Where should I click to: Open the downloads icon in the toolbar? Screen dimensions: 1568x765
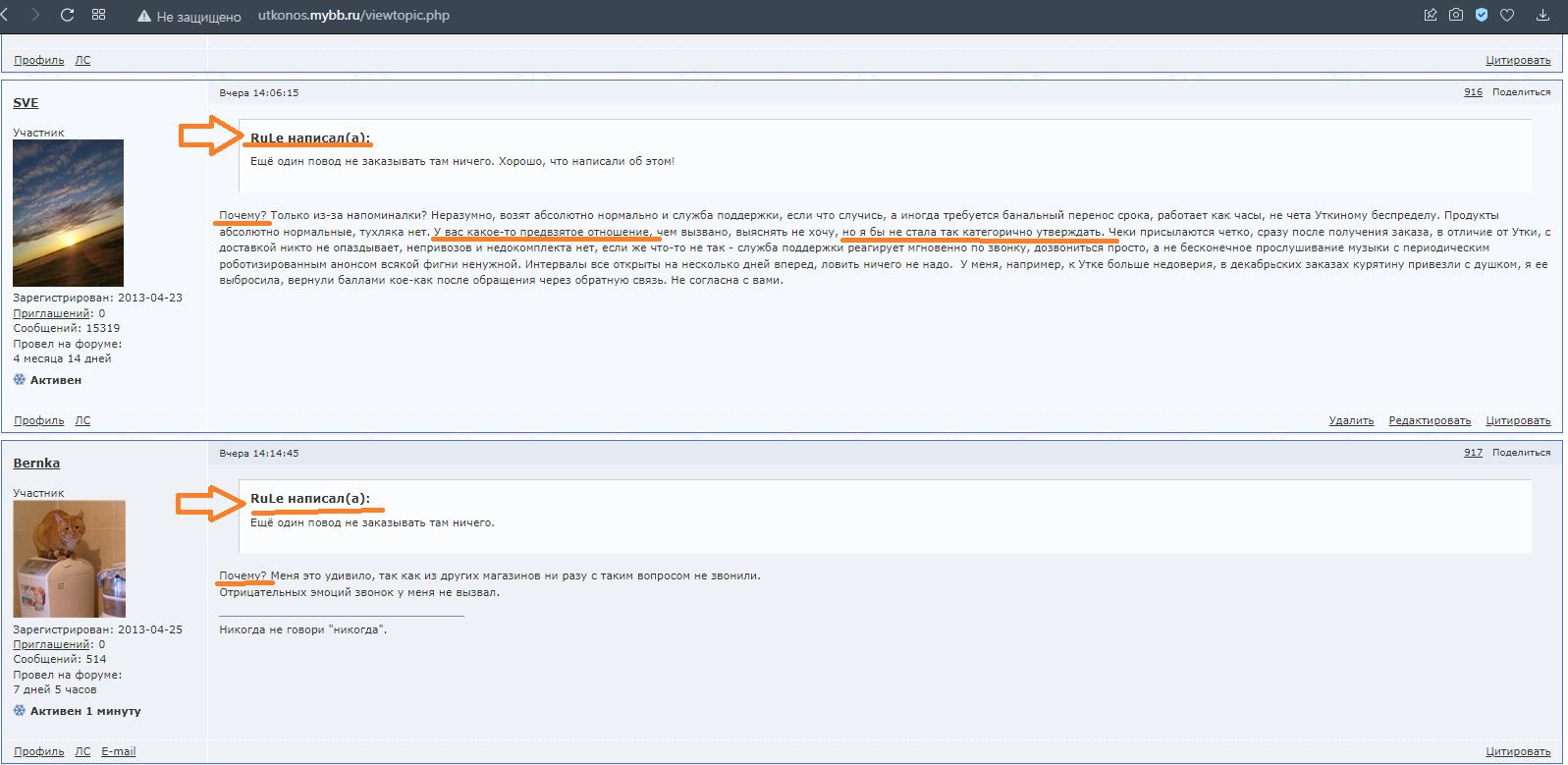(x=1542, y=15)
